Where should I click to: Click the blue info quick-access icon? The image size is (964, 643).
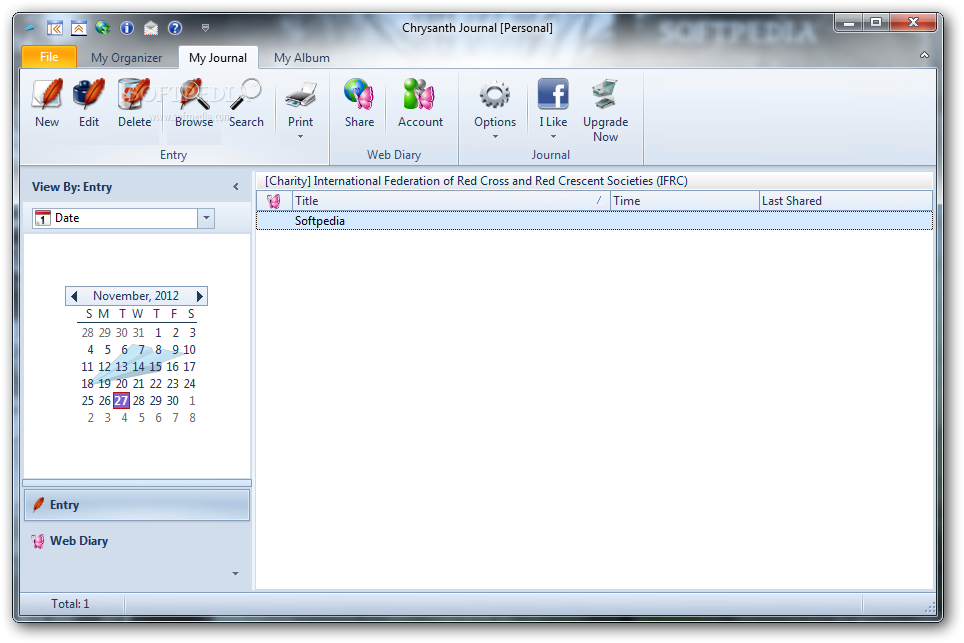pyautogui.click(x=127, y=28)
